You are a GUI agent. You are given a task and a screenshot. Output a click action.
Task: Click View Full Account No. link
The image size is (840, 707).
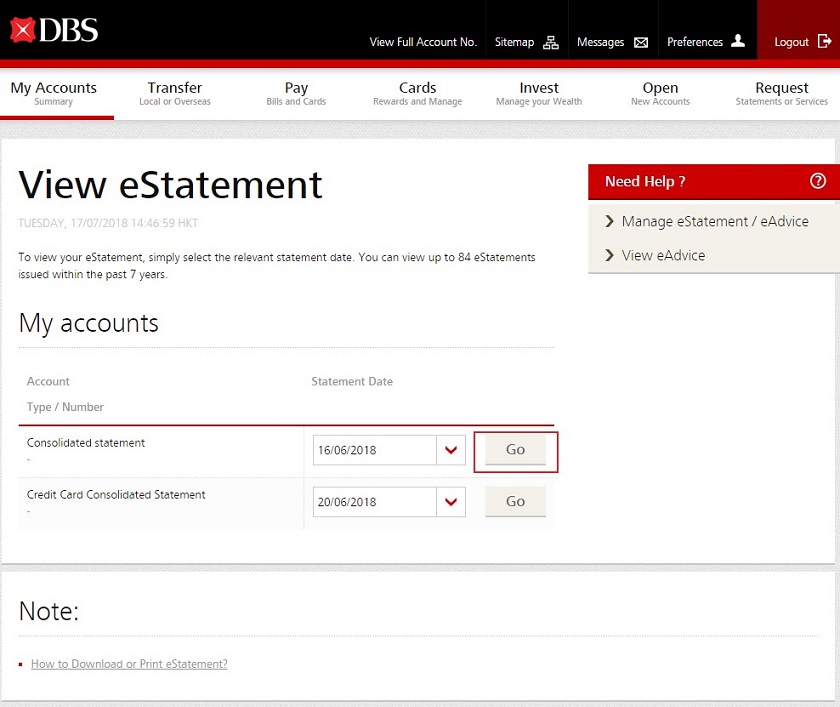[x=423, y=42]
